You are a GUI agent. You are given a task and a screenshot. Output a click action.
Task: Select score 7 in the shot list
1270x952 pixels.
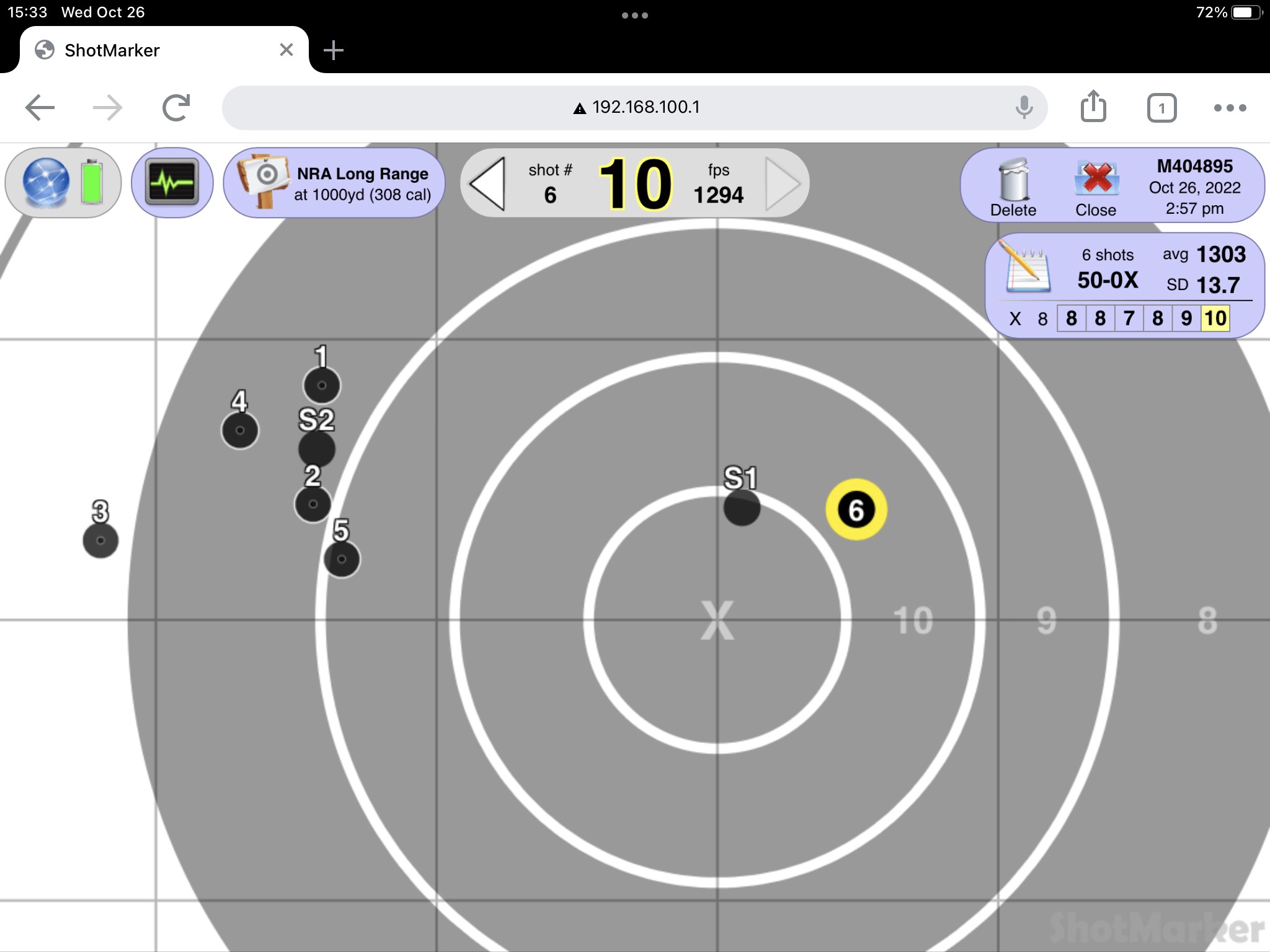click(1129, 319)
